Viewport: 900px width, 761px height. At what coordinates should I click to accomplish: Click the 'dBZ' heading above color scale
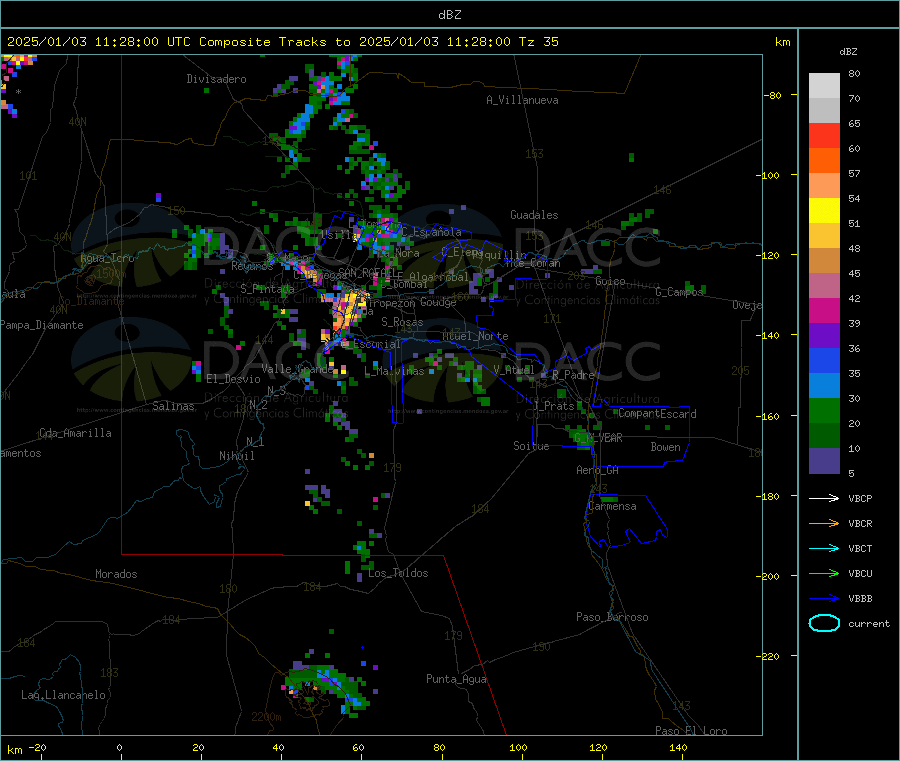pos(848,52)
